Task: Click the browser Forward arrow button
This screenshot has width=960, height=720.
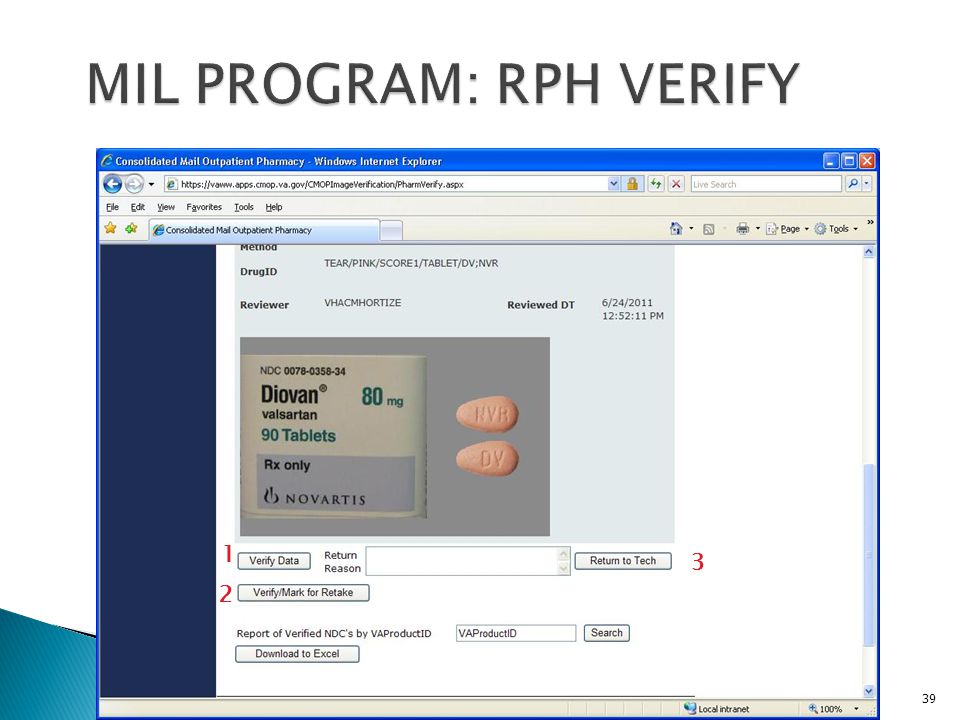Action: (x=134, y=184)
